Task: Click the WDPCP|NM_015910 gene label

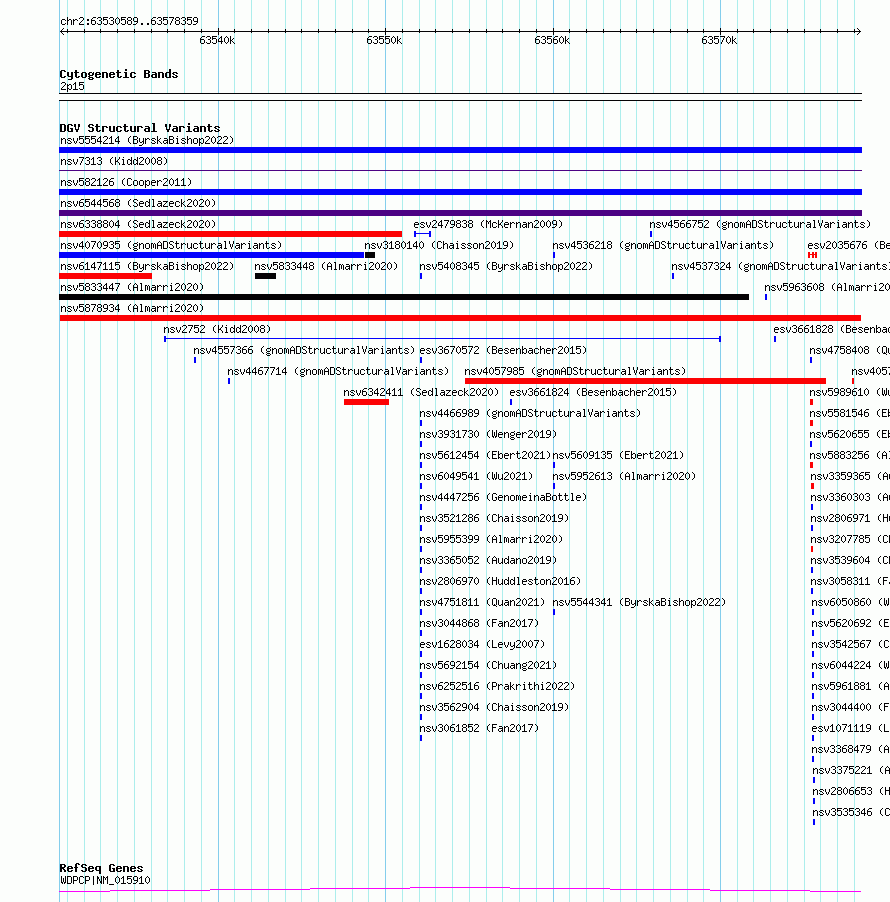Action: (x=105, y=880)
